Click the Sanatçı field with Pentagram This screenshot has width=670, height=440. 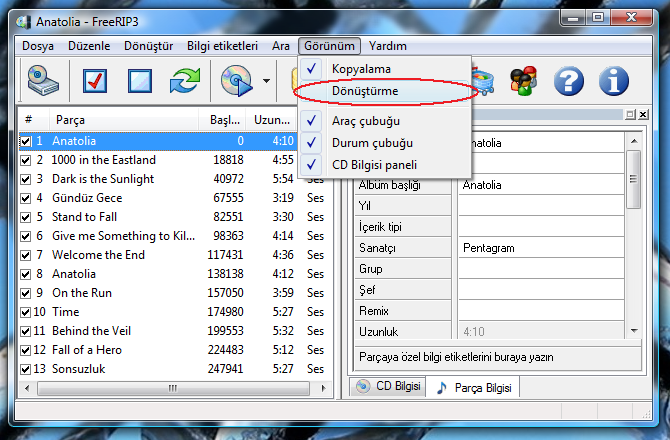click(x=541, y=248)
